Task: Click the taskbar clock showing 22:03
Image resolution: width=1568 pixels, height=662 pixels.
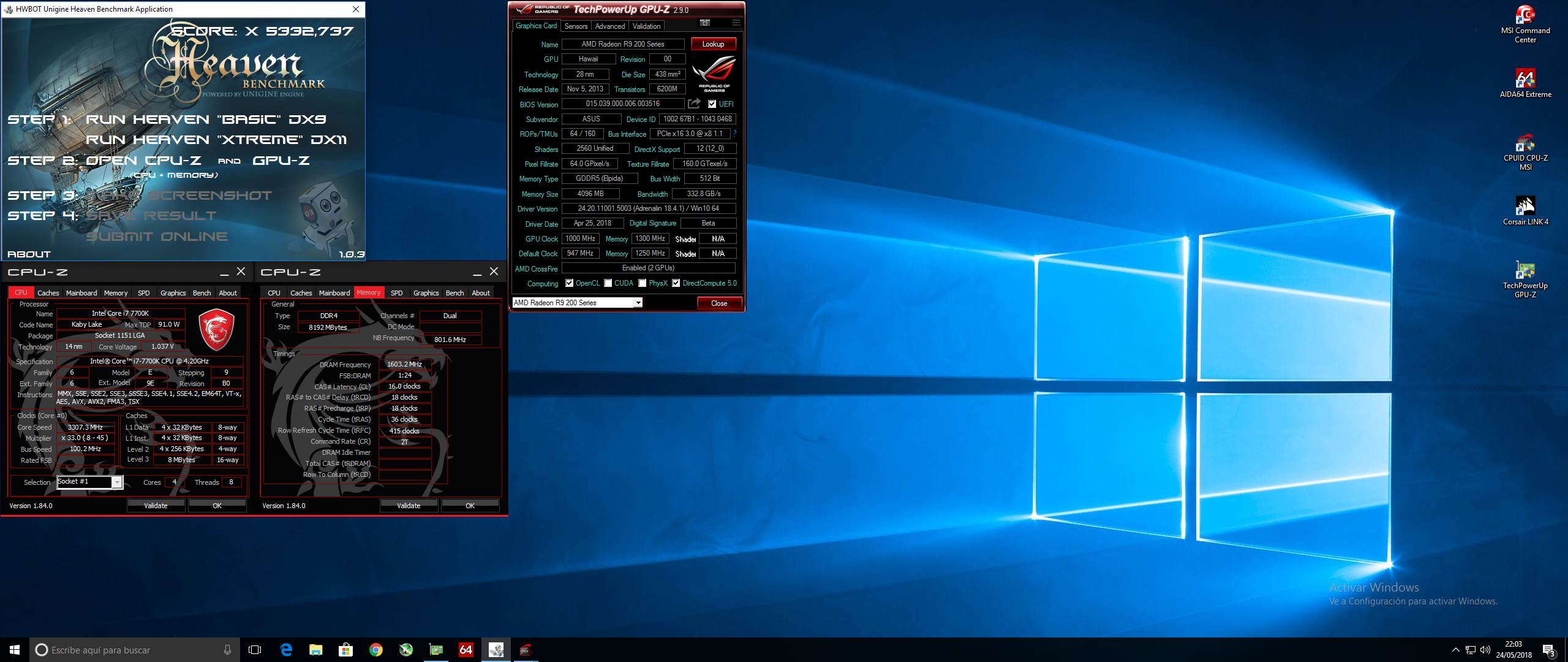Action: [x=1513, y=650]
